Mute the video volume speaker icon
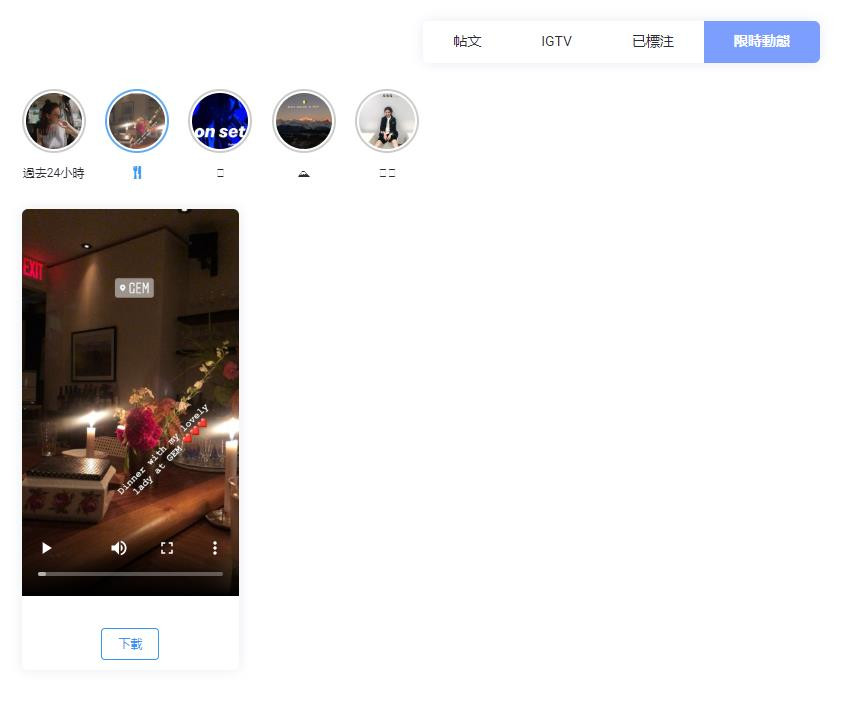Viewport: 844px width, 708px height. pos(118,548)
